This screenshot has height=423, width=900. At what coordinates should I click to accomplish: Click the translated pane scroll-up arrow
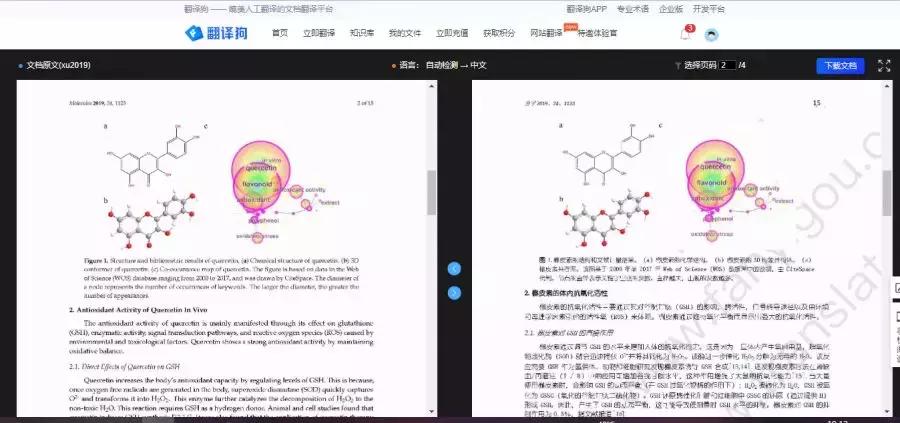887,86
